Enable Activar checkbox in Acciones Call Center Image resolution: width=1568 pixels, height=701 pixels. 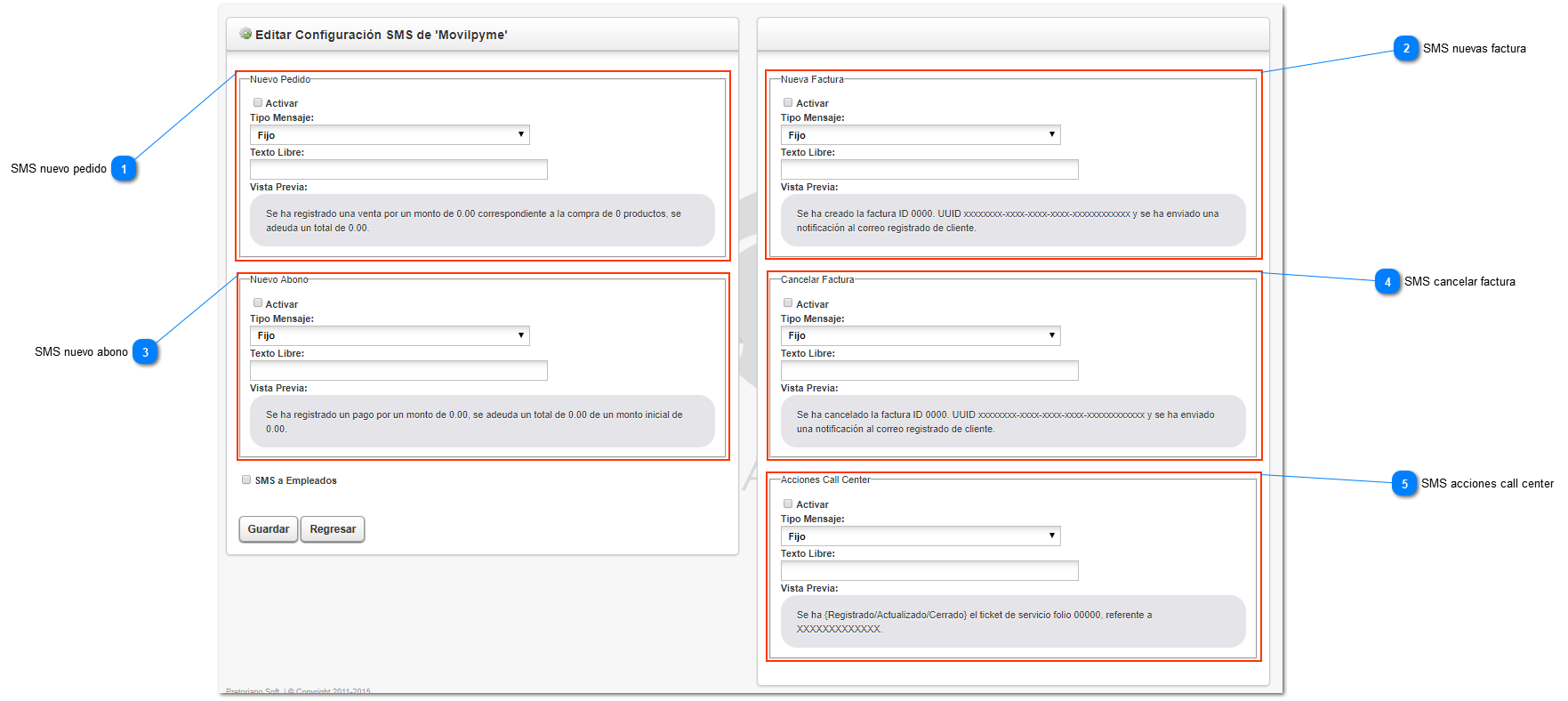(788, 504)
